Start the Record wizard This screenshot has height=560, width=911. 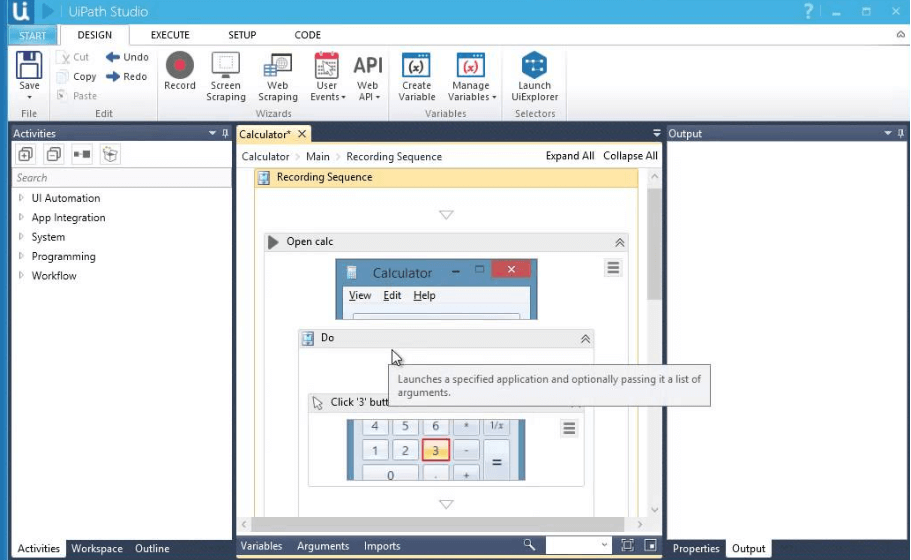click(x=180, y=71)
